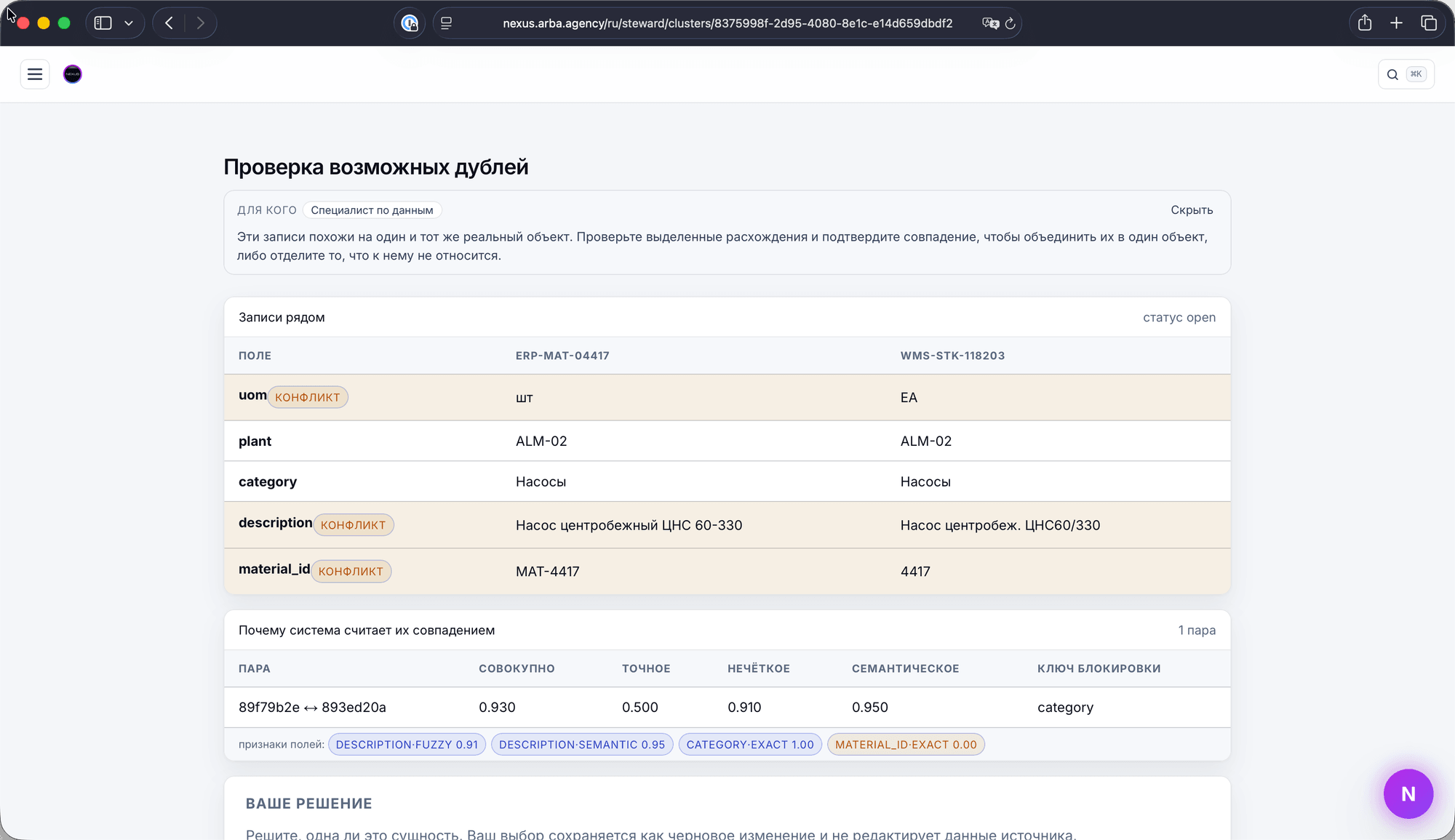Open the search button in header
The image size is (1455, 840).
point(1406,74)
